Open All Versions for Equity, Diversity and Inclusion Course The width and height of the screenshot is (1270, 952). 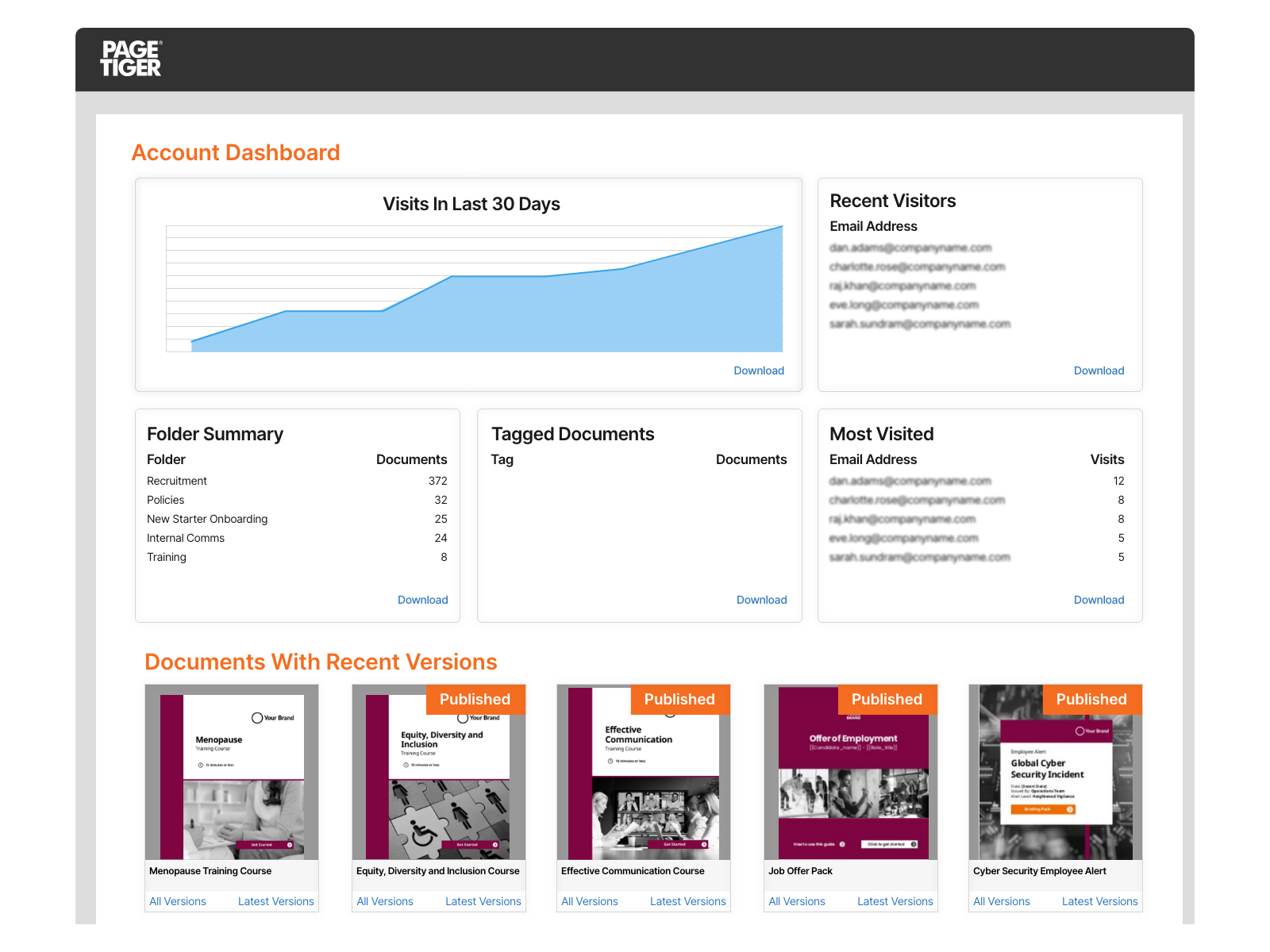click(x=385, y=901)
